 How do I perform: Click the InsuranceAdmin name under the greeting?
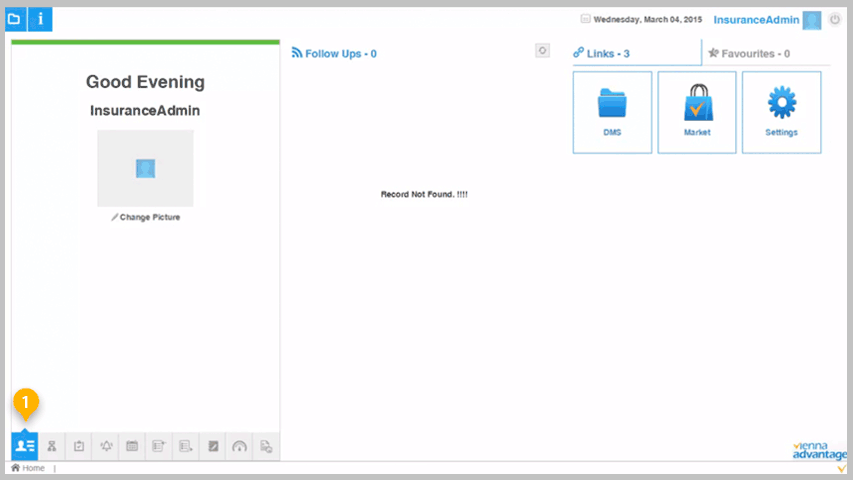[145, 110]
